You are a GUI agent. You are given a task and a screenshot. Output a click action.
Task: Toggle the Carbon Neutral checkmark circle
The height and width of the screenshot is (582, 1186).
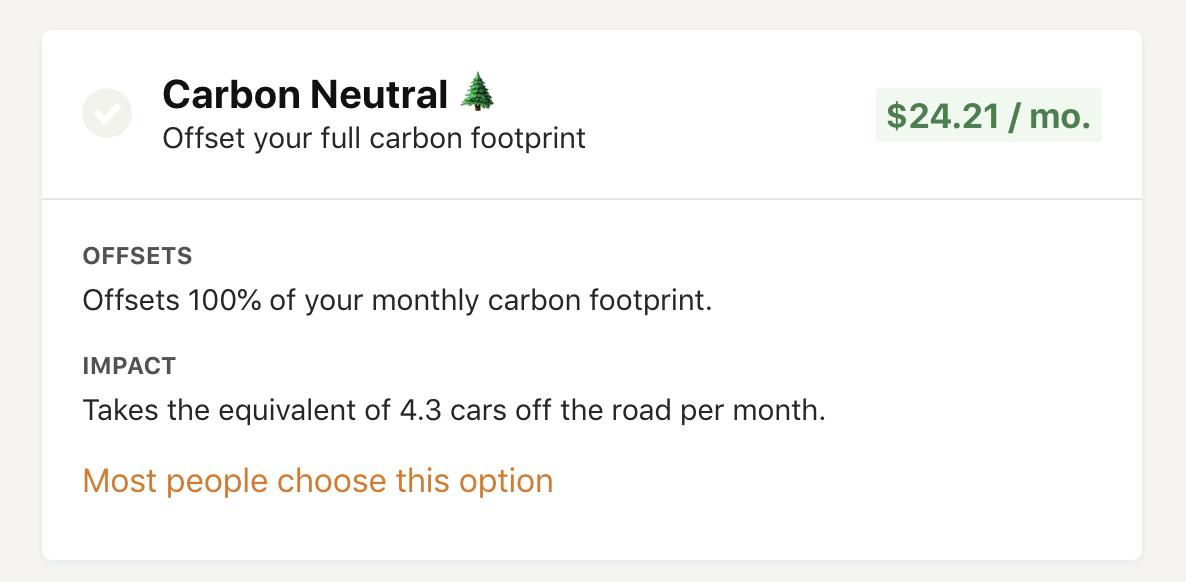[x=107, y=113]
